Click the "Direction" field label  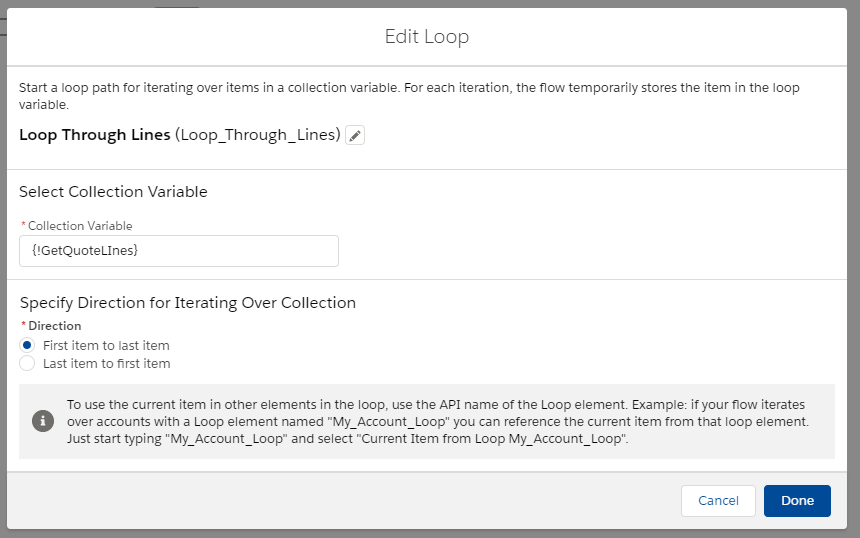coord(55,326)
